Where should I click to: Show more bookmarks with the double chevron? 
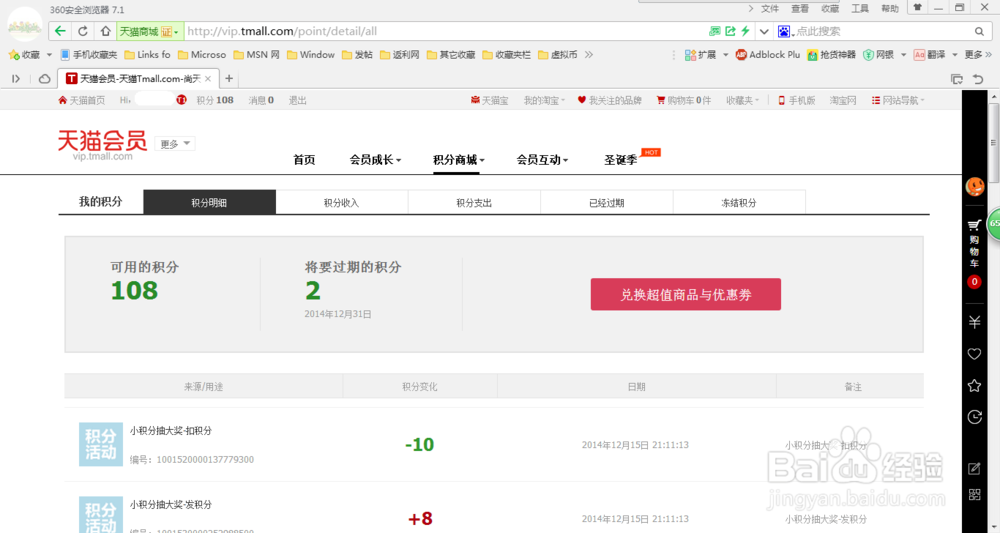click(x=589, y=55)
